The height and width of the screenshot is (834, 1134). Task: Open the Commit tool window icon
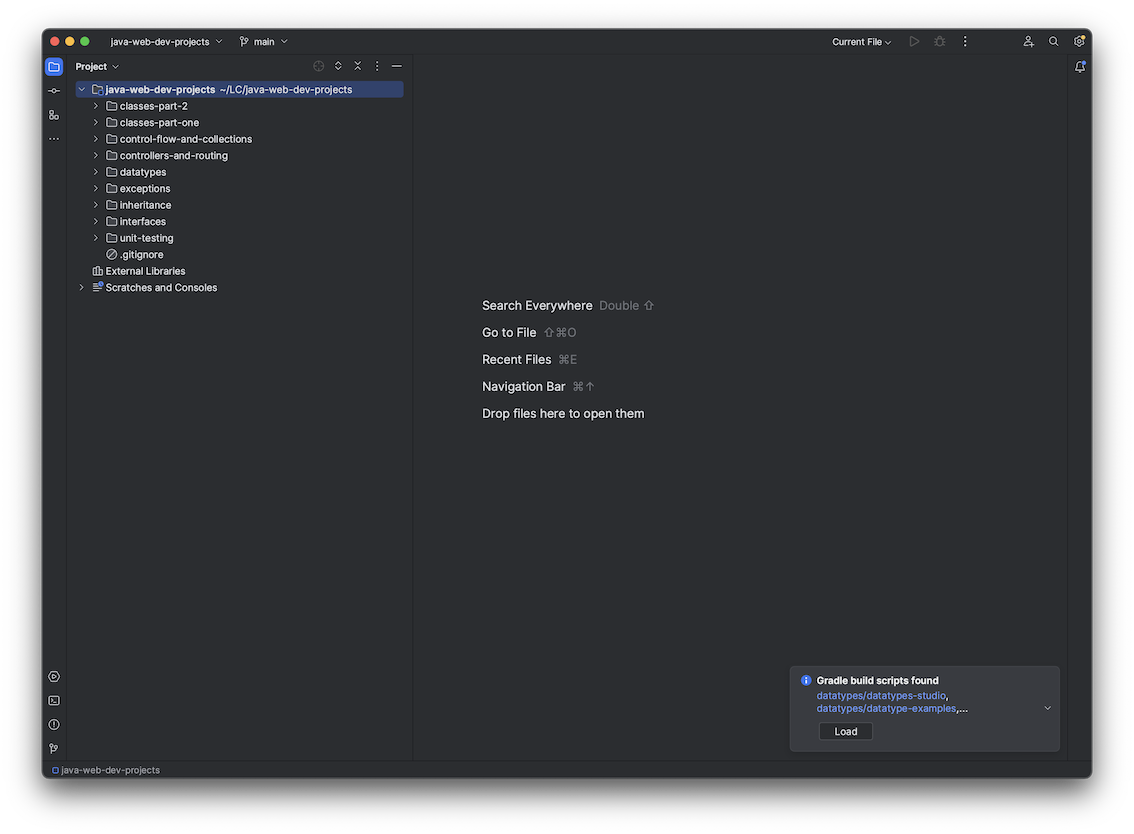pyautogui.click(x=54, y=91)
